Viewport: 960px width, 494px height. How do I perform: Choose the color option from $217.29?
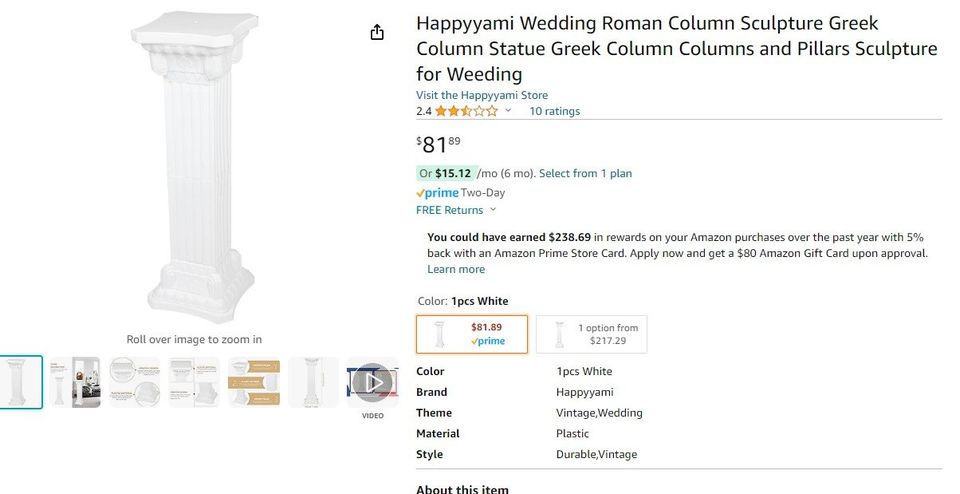click(591, 334)
